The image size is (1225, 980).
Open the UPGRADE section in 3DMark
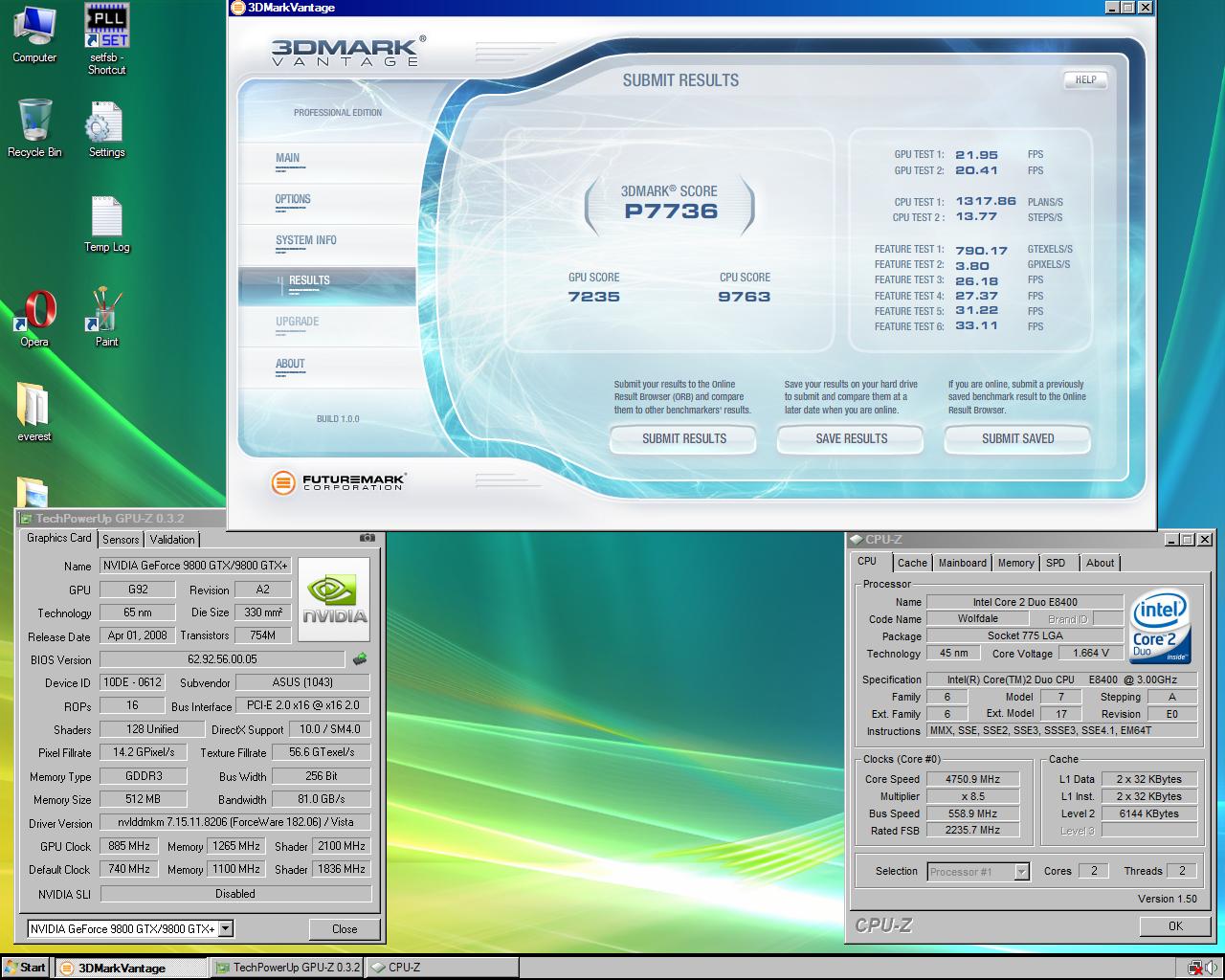(x=298, y=322)
